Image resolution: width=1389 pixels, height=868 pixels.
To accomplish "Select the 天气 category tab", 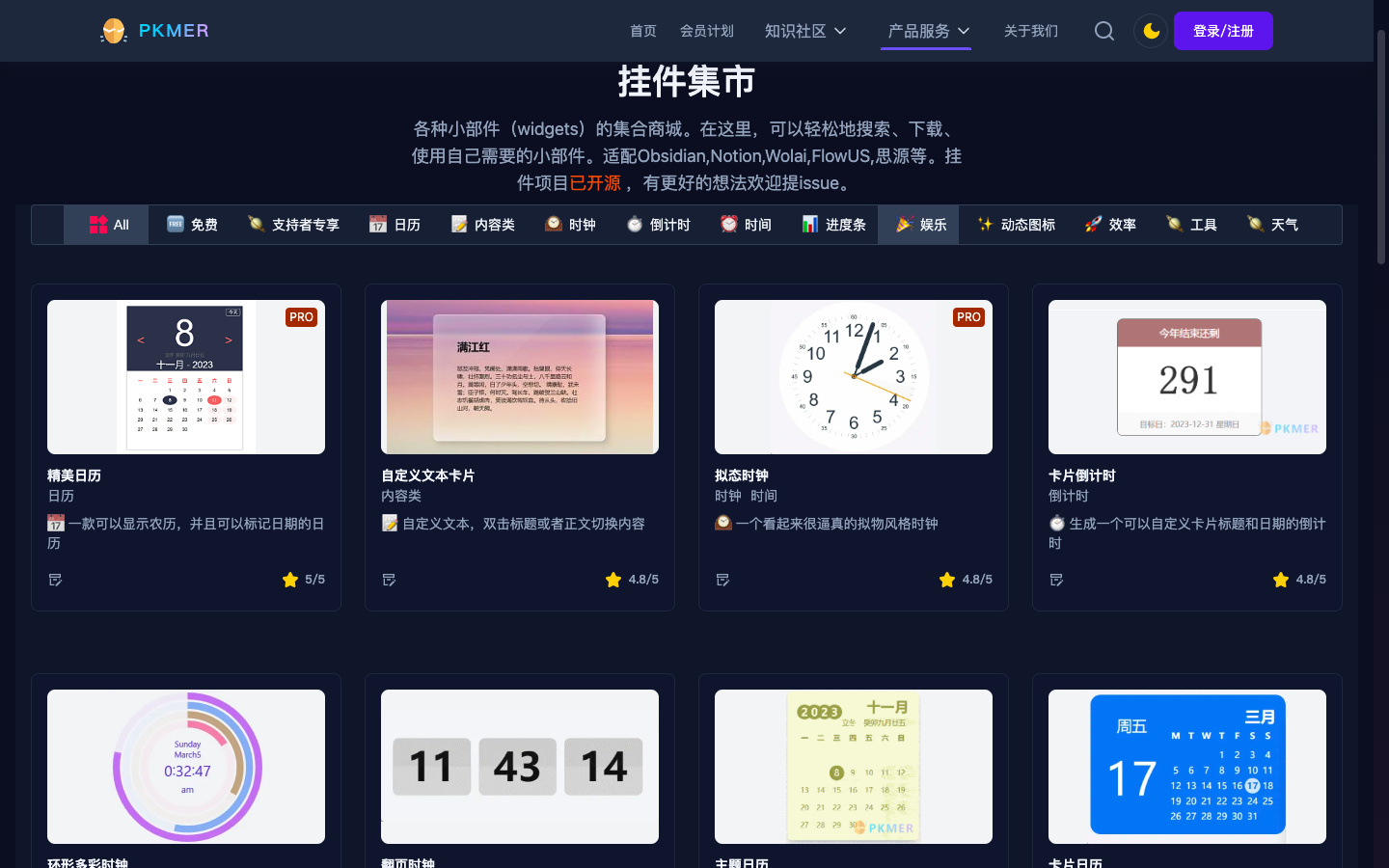I will [1272, 225].
